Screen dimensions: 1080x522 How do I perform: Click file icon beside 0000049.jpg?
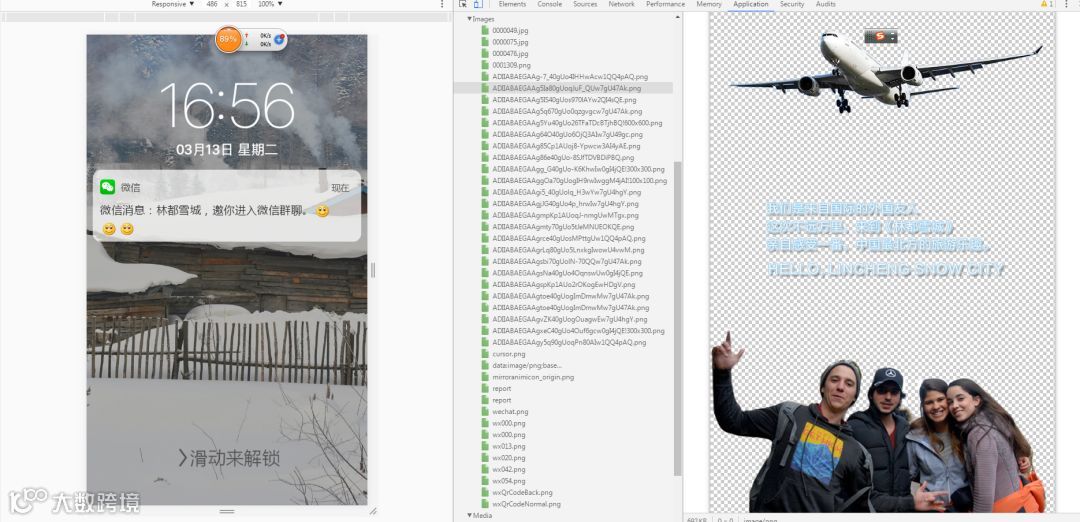(485, 30)
